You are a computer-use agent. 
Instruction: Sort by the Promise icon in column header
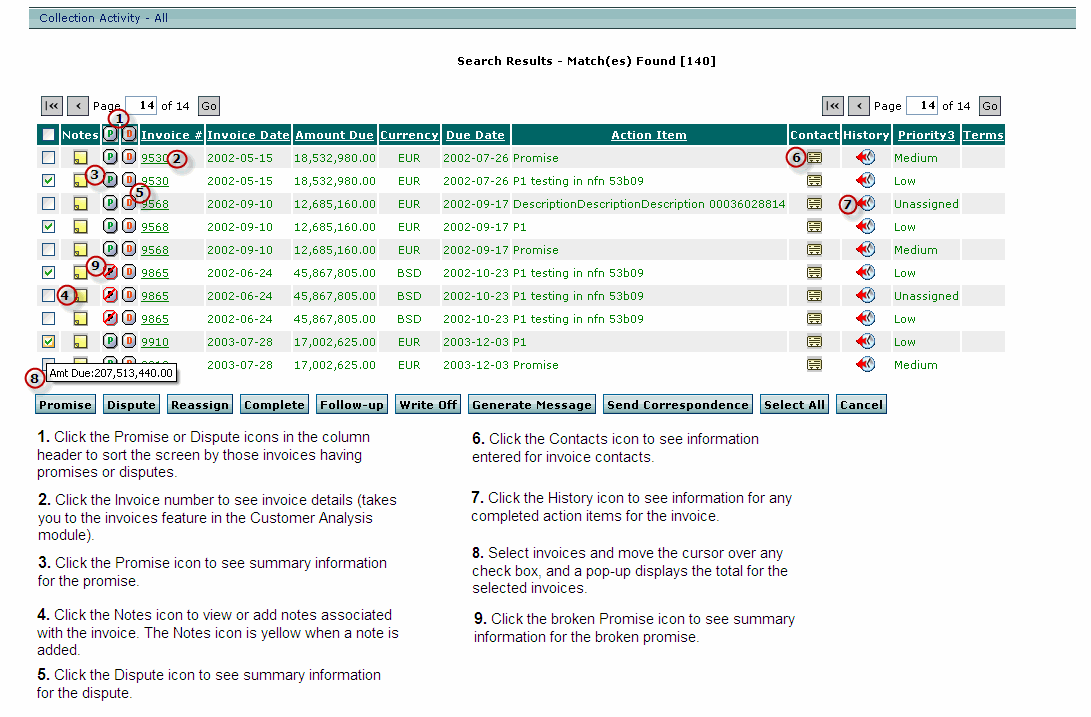point(110,134)
